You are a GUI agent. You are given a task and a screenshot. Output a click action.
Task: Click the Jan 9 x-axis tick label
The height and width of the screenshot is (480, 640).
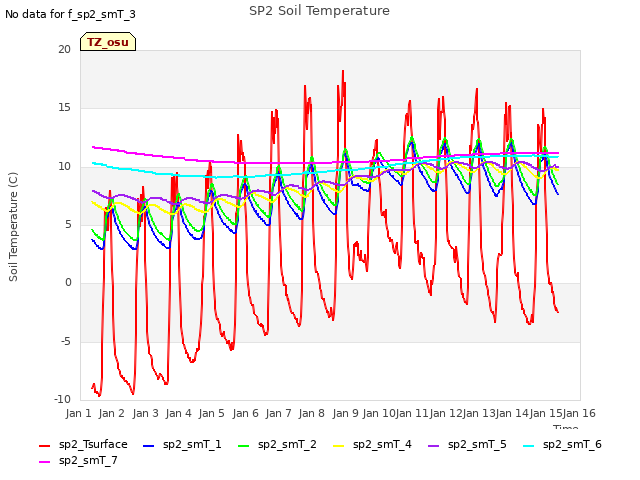point(345,413)
